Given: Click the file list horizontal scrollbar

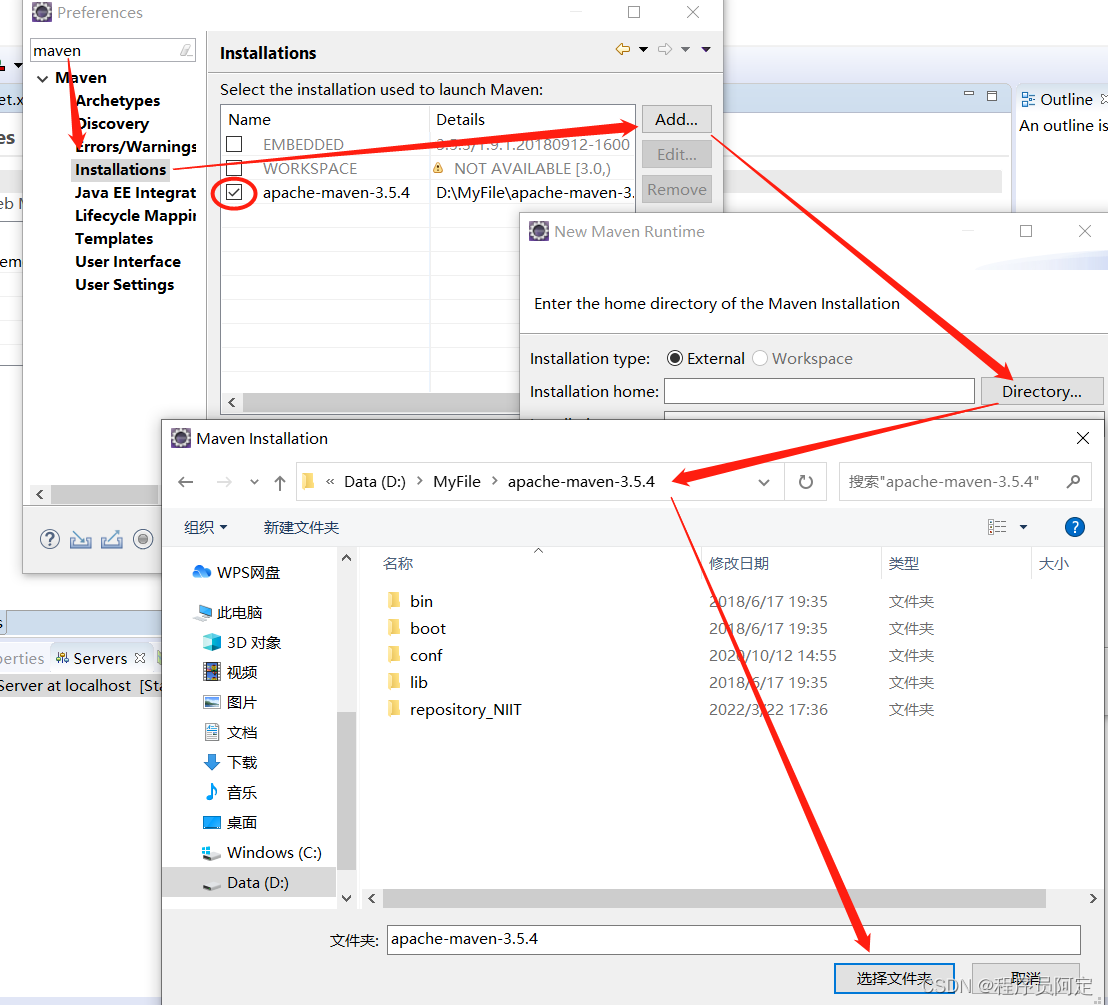Looking at the screenshot, I should (714, 898).
